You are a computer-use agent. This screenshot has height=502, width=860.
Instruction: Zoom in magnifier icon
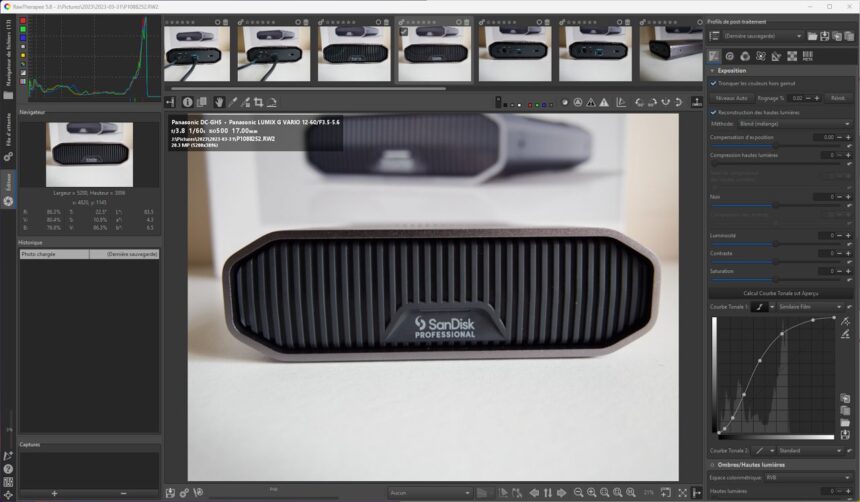pos(591,493)
